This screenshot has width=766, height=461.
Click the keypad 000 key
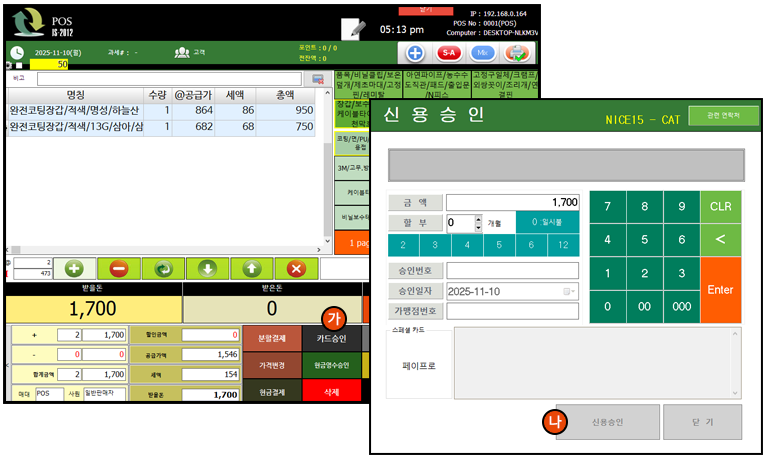[x=682, y=306]
